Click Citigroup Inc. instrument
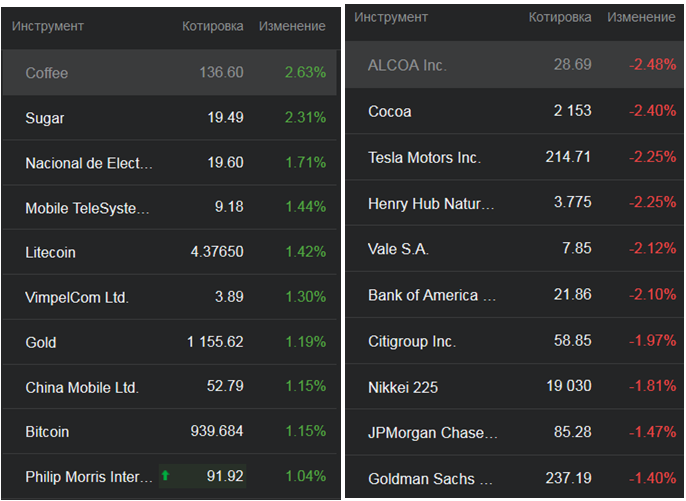686x501 pixels. coord(412,342)
